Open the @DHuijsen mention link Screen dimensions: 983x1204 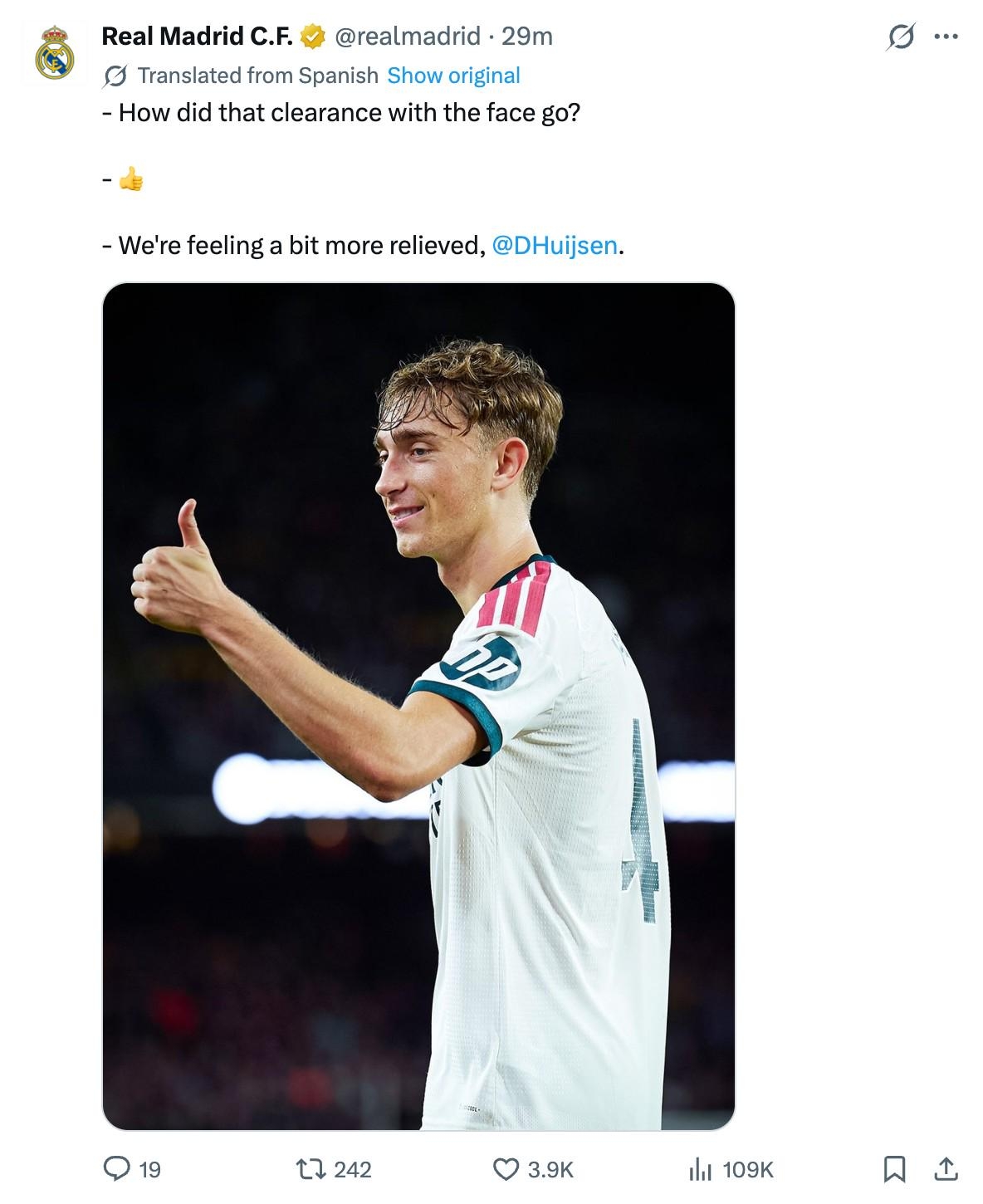[555, 246]
